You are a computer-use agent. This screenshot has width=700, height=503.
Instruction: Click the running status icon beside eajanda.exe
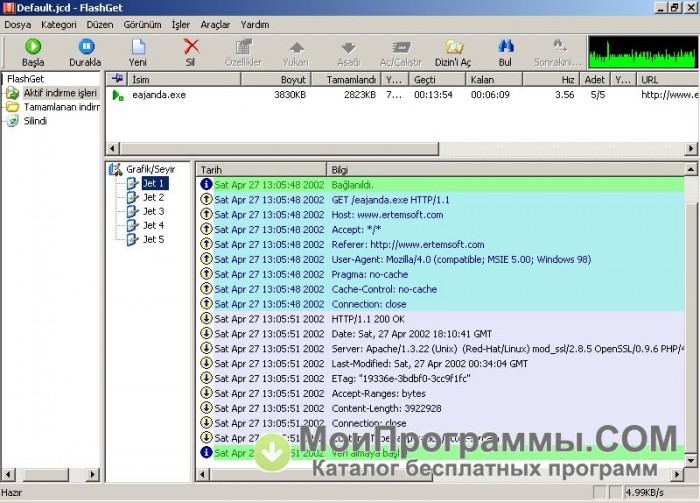(118, 95)
